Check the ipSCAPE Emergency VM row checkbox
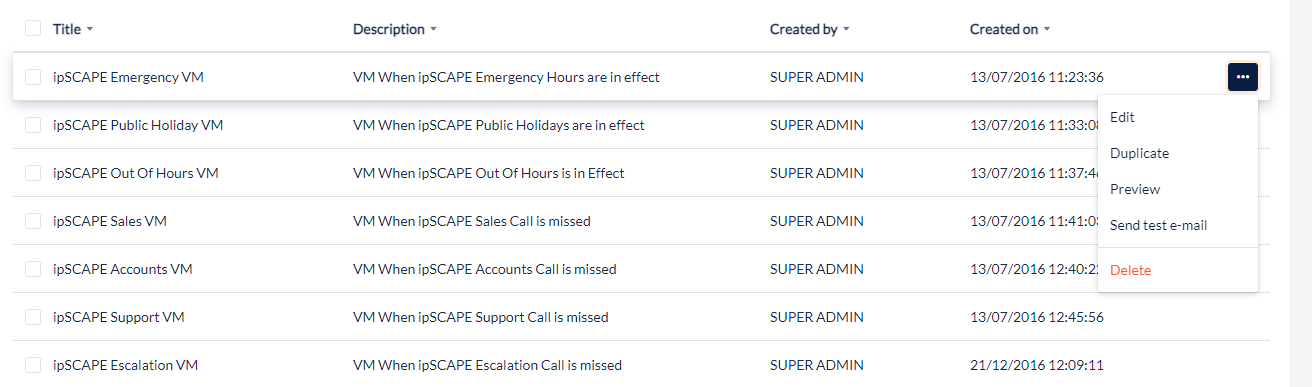Viewport: 1312px width, 387px height. [33, 77]
